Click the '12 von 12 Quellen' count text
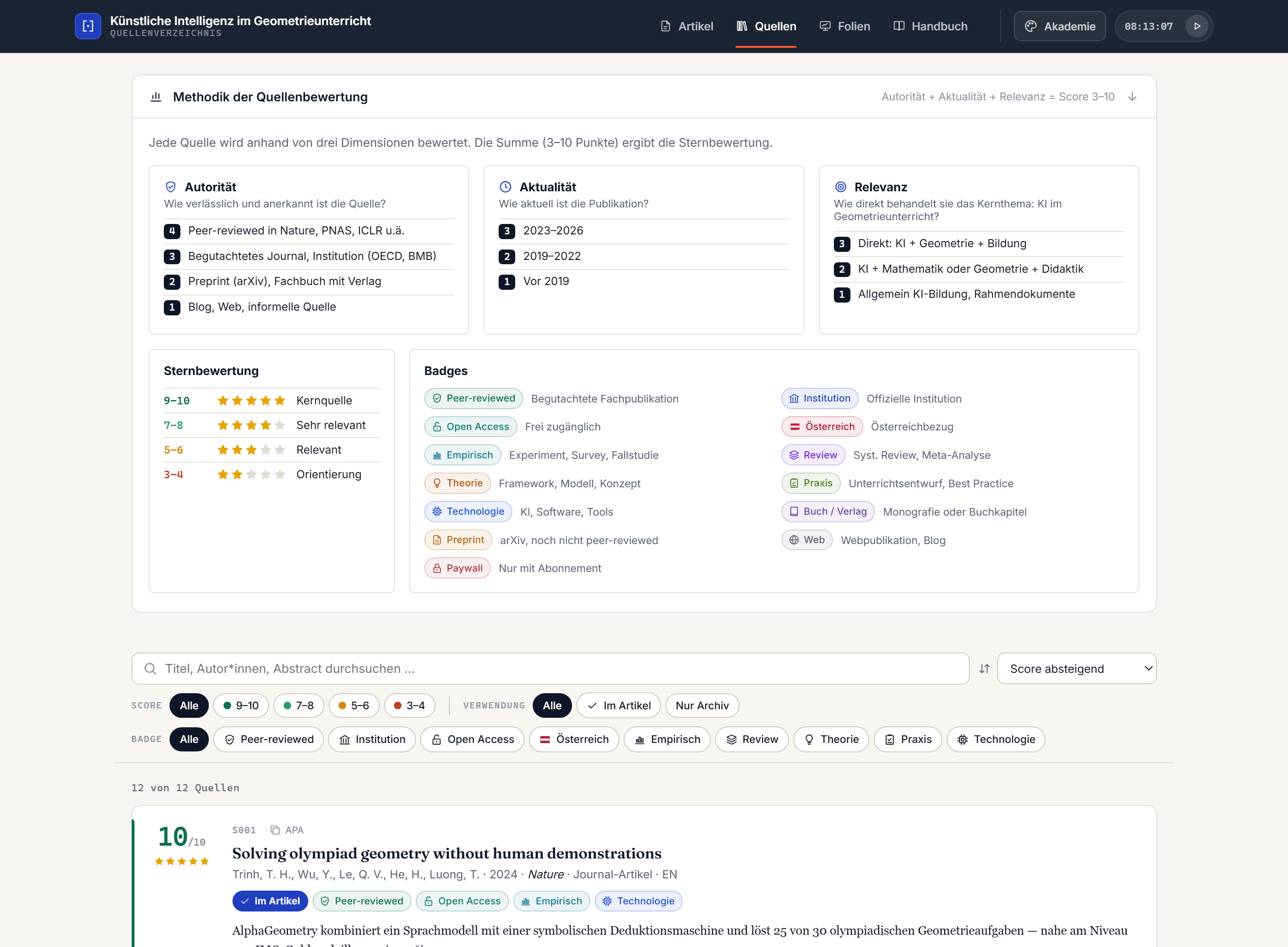The width and height of the screenshot is (1288, 947). click(x=185, y=787)
